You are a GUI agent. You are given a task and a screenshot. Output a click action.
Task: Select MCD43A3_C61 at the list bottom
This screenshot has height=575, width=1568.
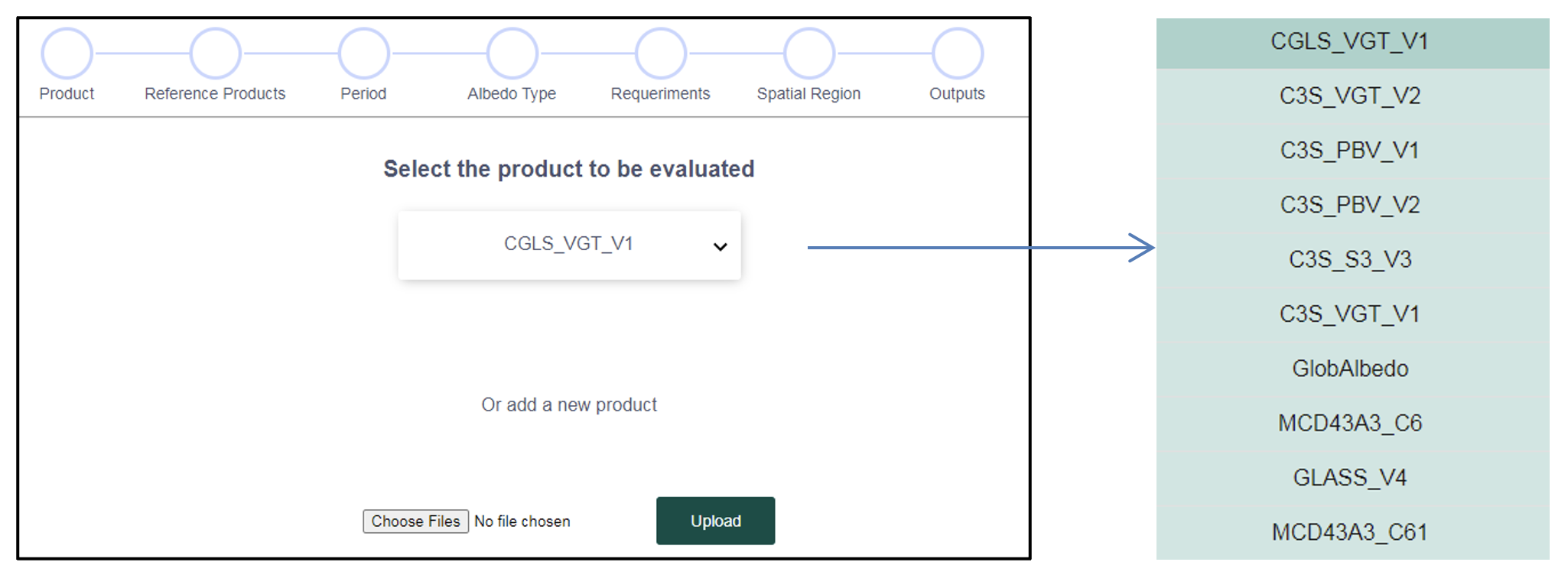click(x=1350, y=532)
